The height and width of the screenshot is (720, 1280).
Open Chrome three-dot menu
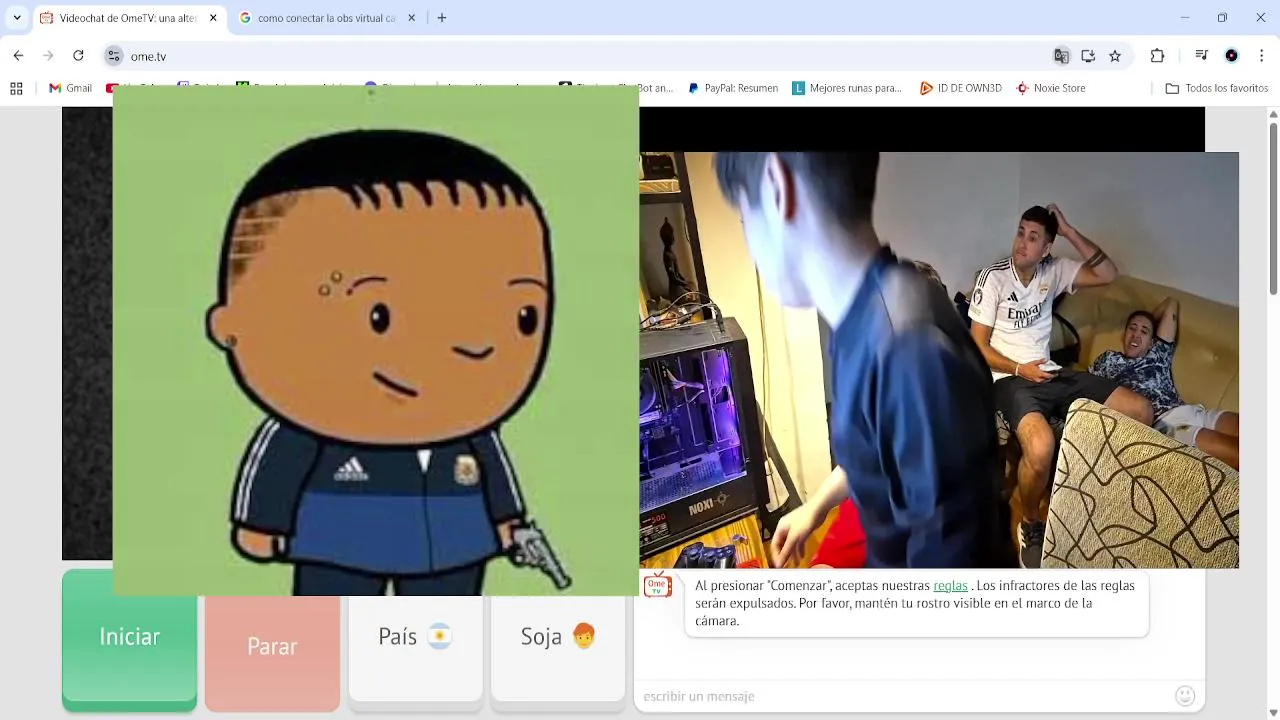coord(1262,56)
